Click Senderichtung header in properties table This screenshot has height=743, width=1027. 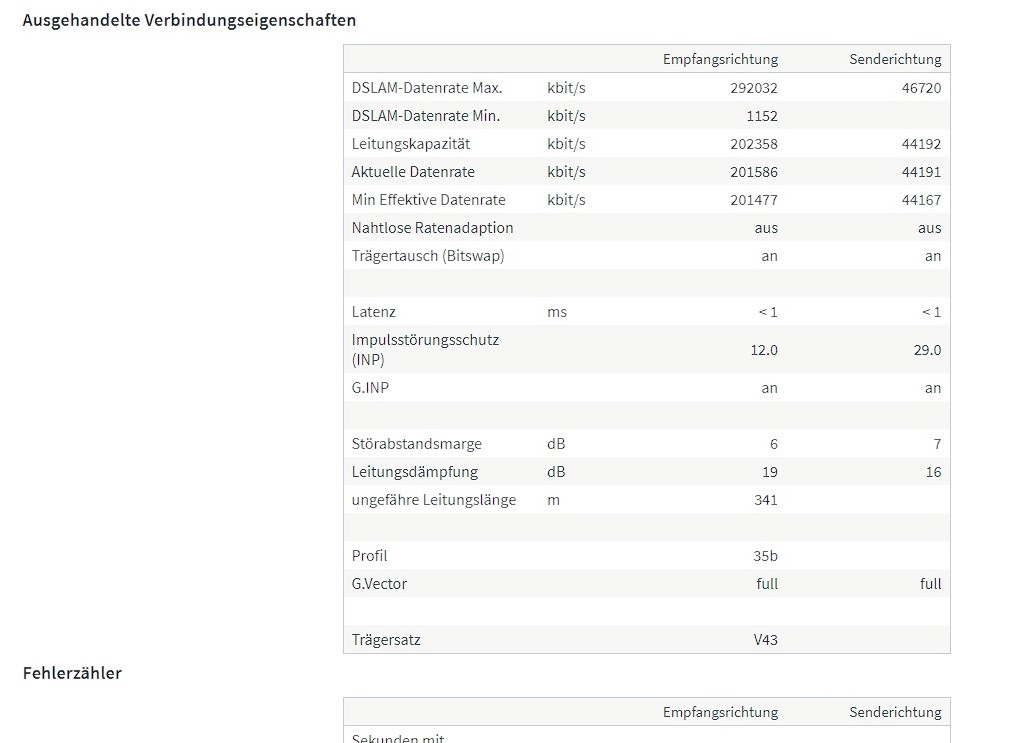[895, 59]
